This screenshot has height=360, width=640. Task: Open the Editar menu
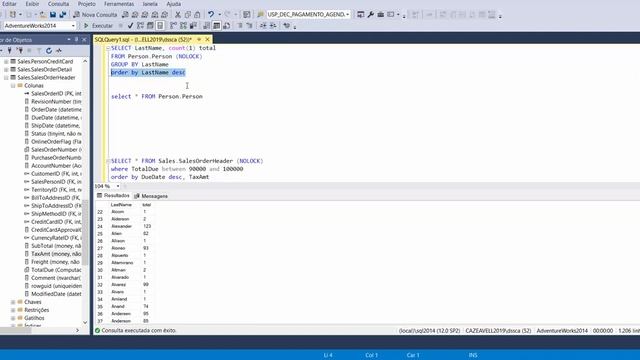[9, 4]
